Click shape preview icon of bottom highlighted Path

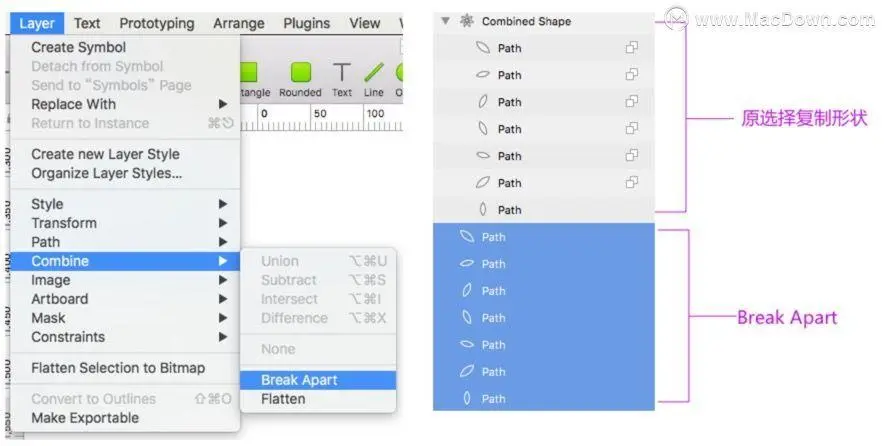466,399
